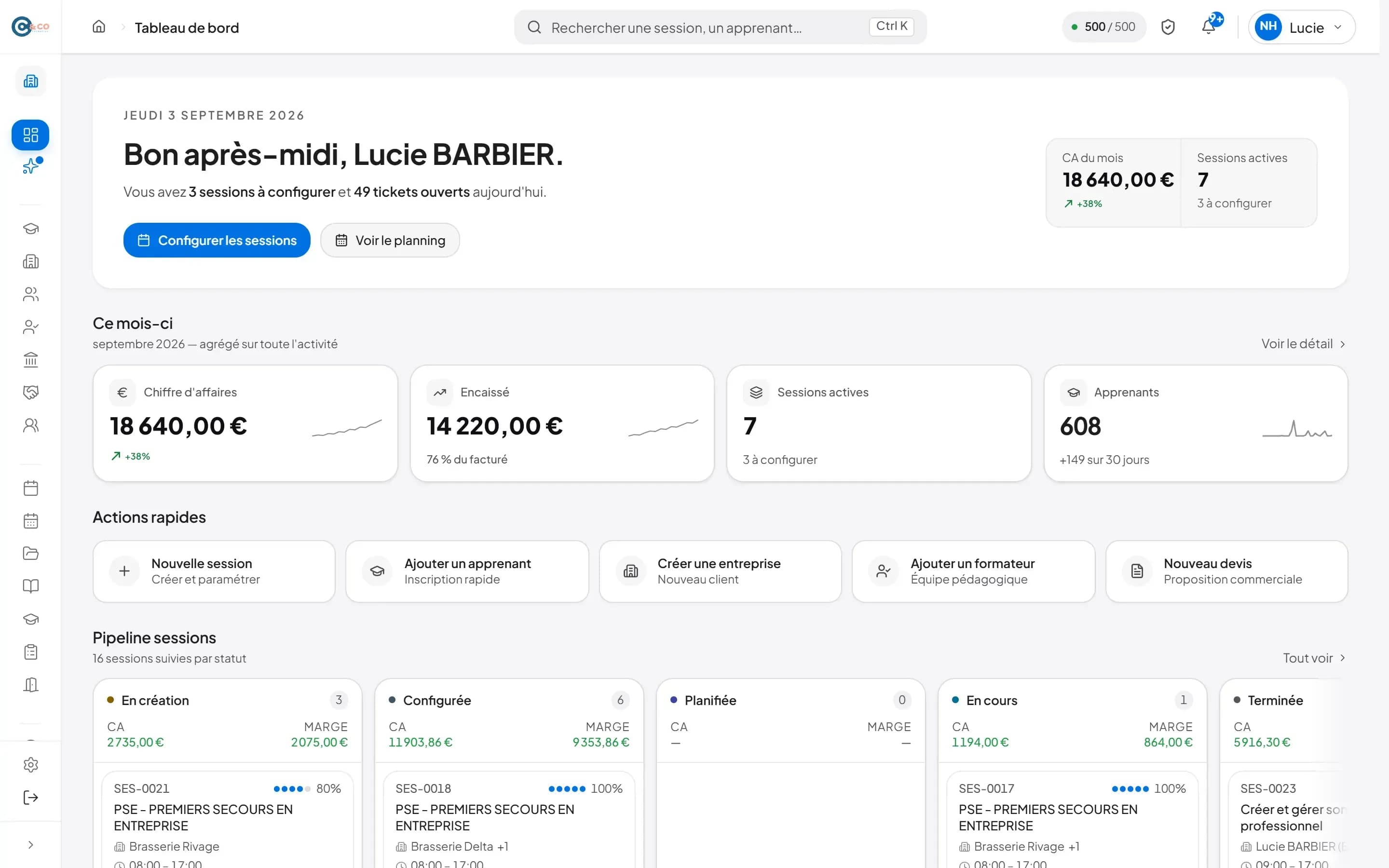Open the bank building sidebar icon
Viewport: 1389px width, 868px height.
(30, 360)
